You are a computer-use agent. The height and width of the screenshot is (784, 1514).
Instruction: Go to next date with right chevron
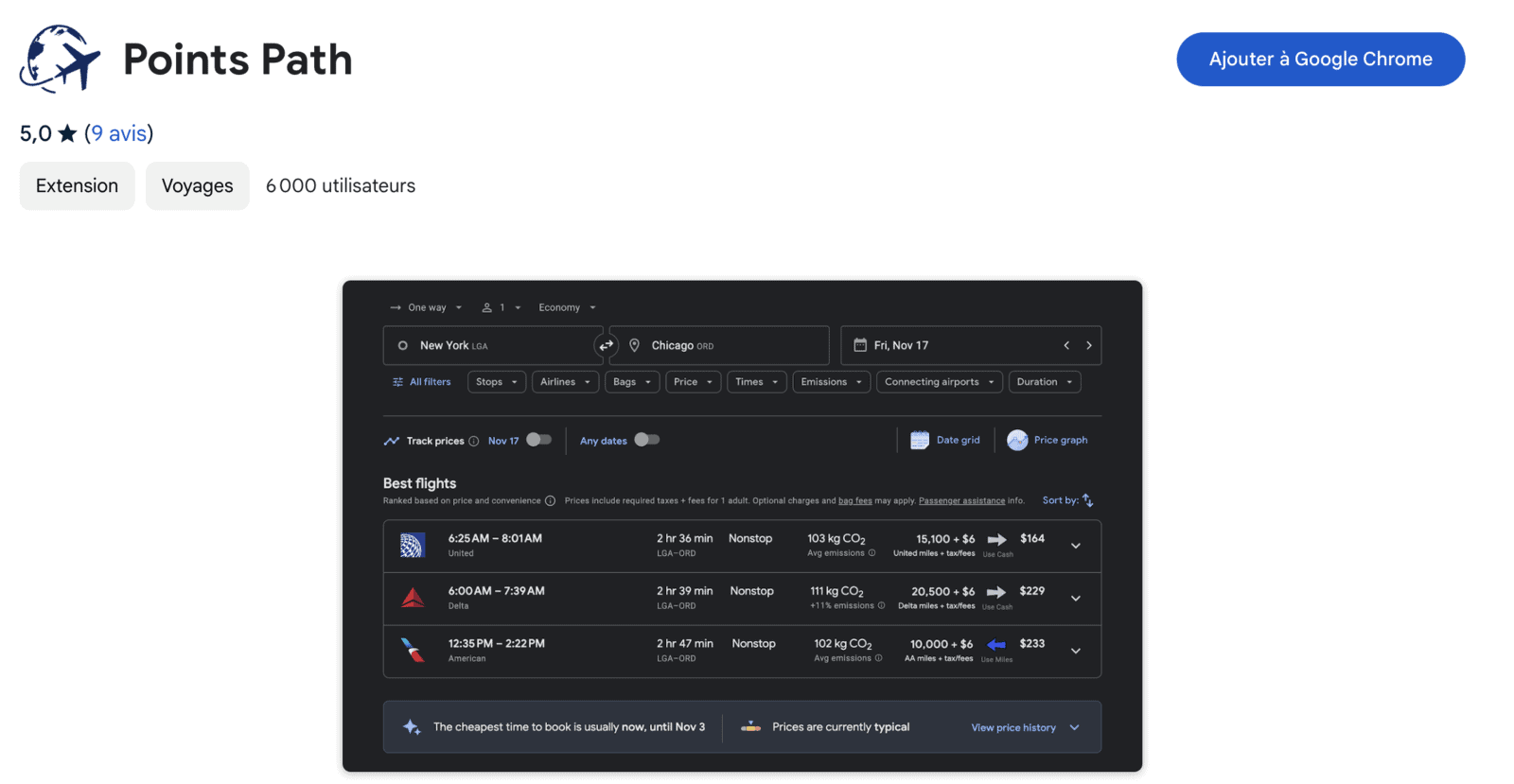click(1089, 345)
